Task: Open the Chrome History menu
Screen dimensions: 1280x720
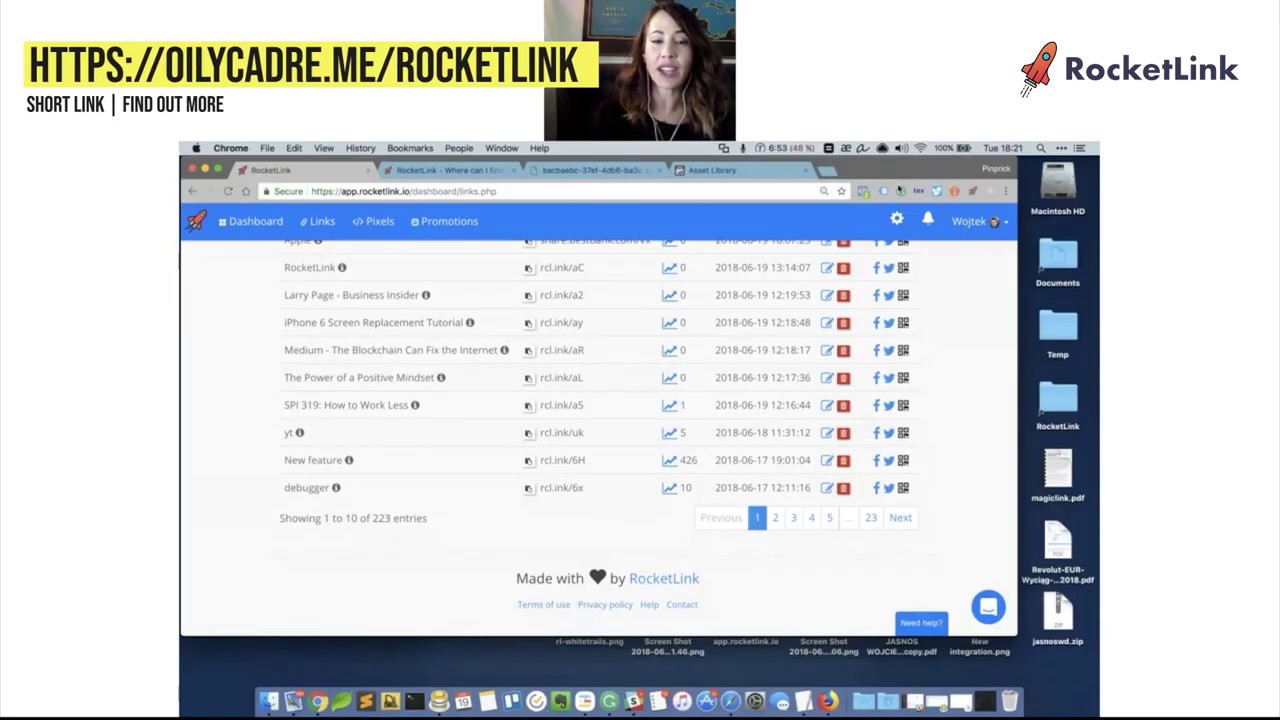Action: [x=360, y=148]
